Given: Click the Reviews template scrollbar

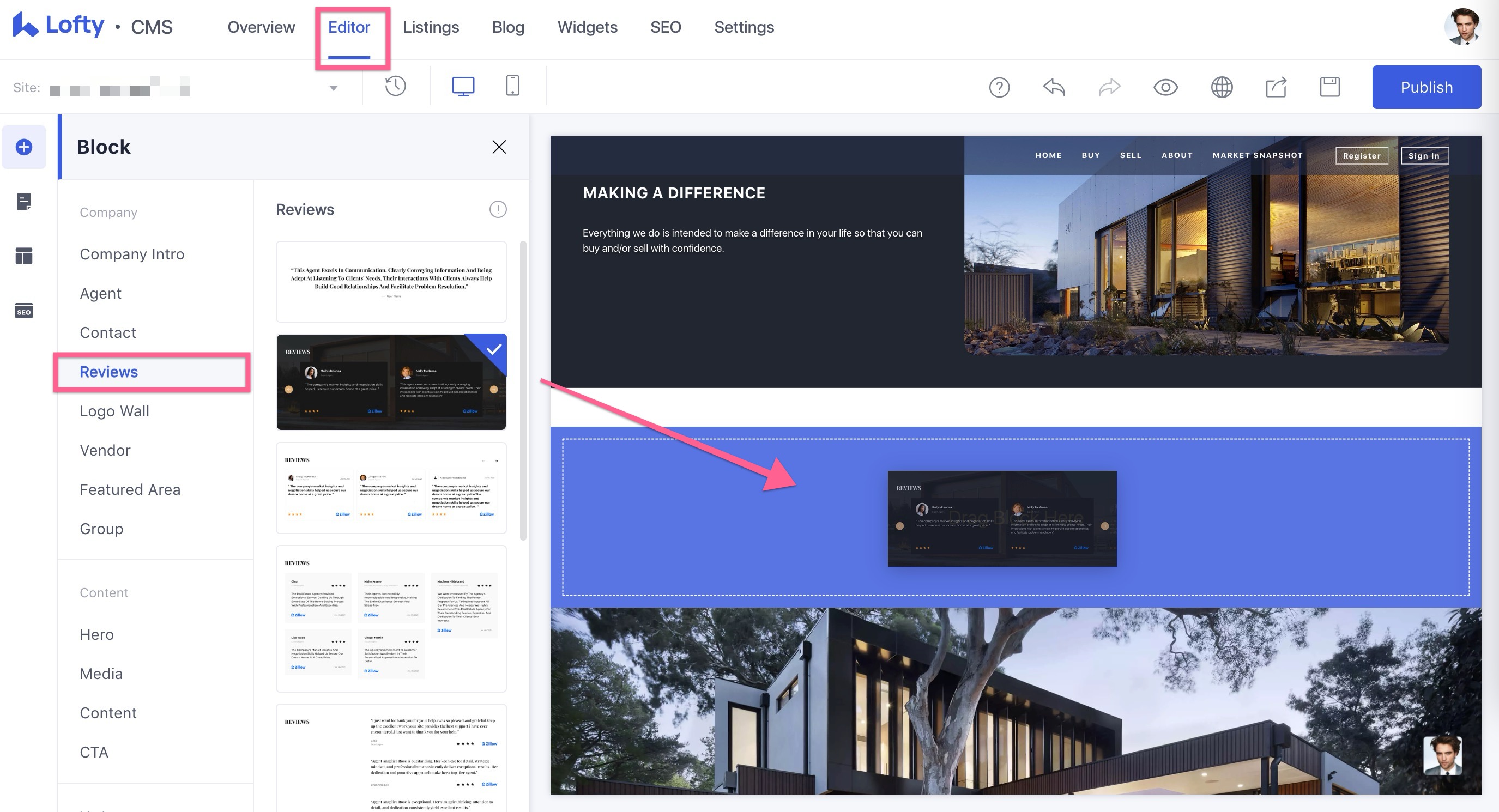Looking at the screenshot, I should (x=523, y=391).
